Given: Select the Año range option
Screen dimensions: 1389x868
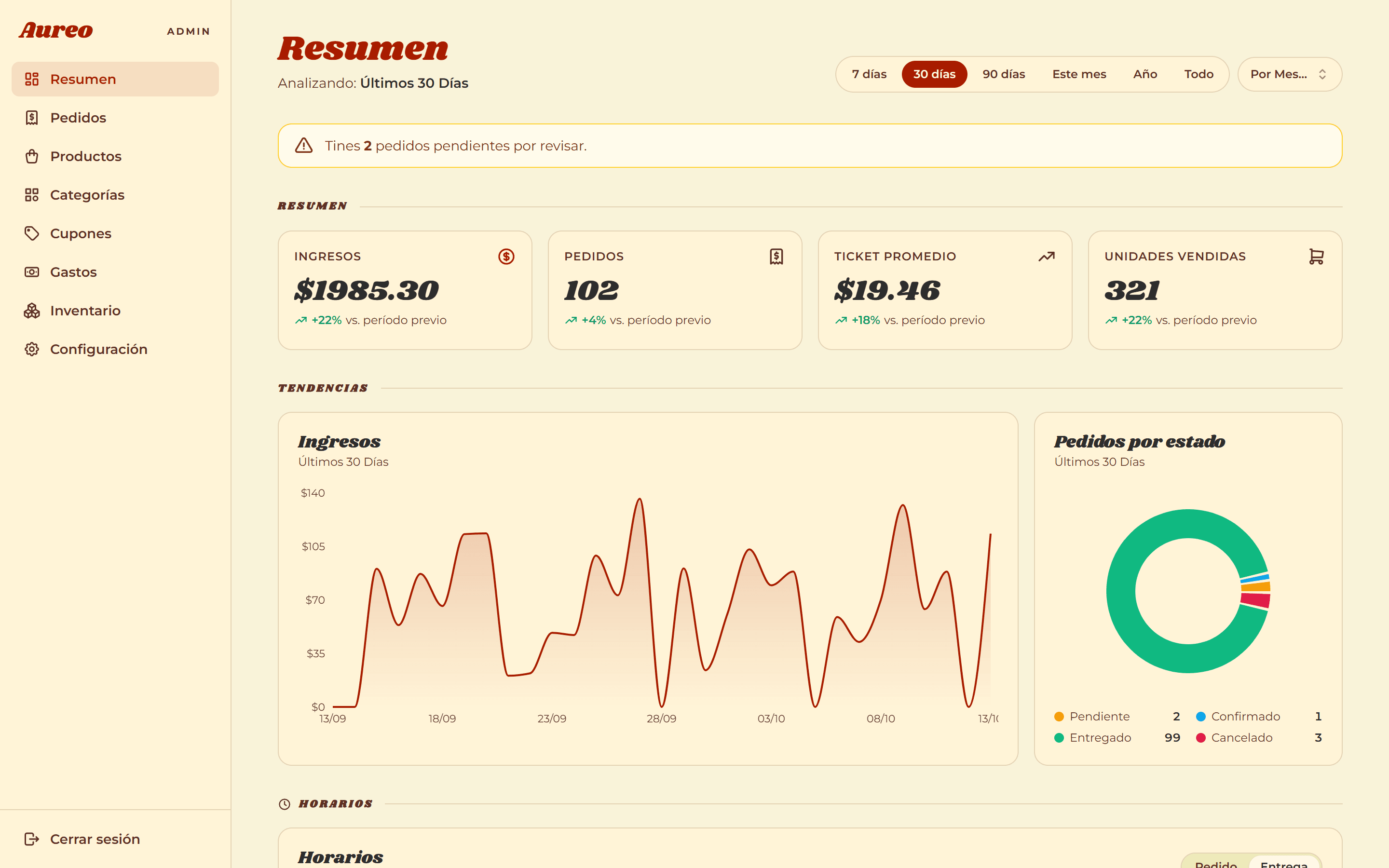Looking at the screenshot, I should [1145, 74].
